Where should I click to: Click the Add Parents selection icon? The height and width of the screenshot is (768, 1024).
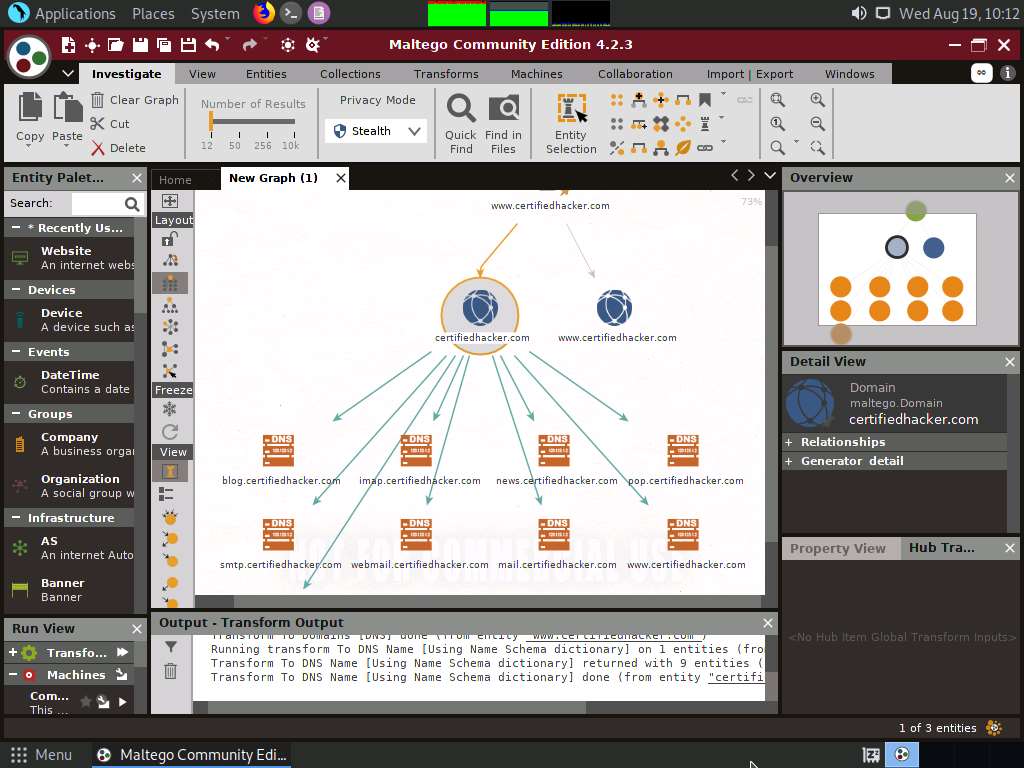[x=639, y=100]
